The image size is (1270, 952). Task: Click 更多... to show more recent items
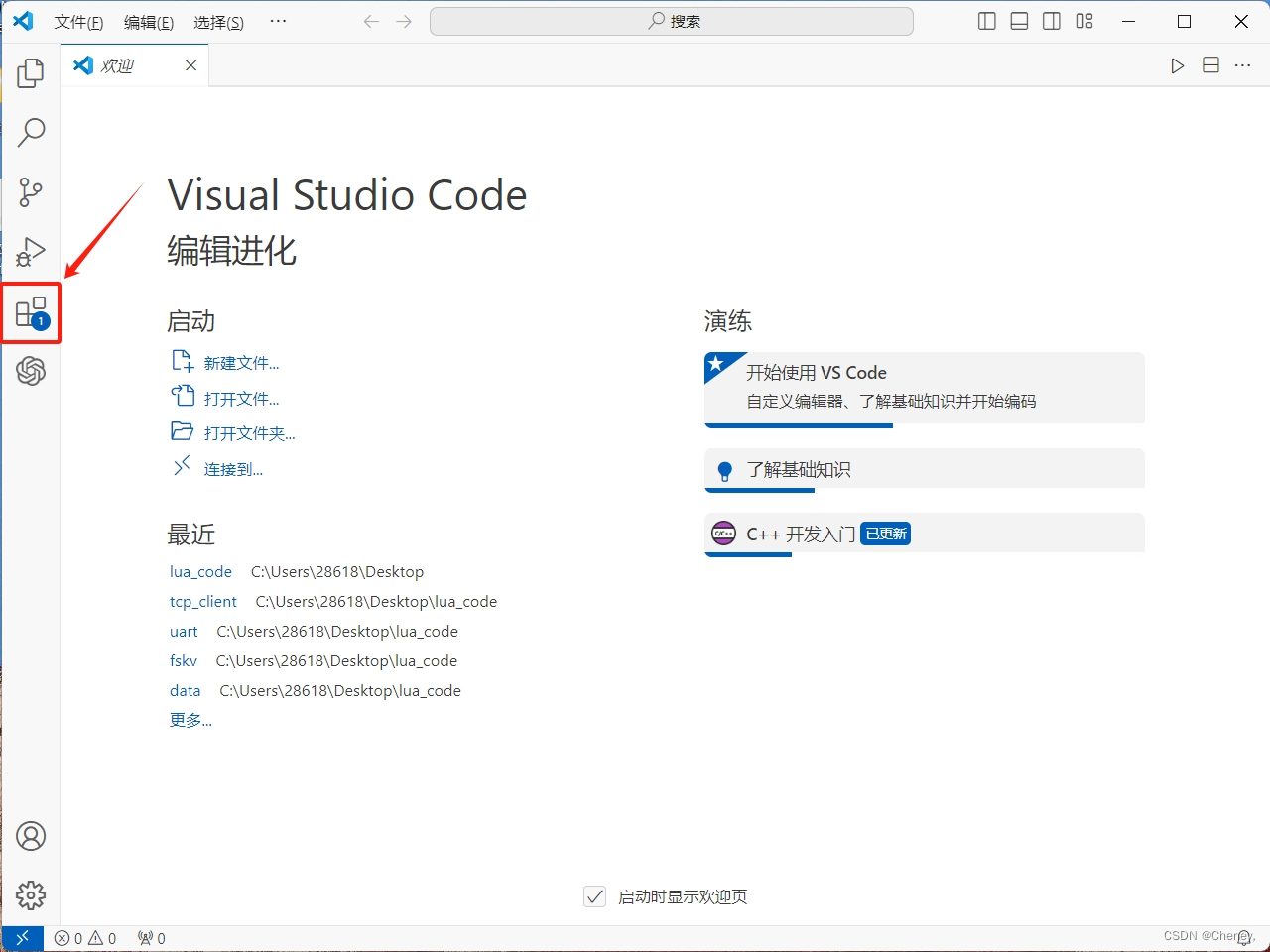coord(190,720)
